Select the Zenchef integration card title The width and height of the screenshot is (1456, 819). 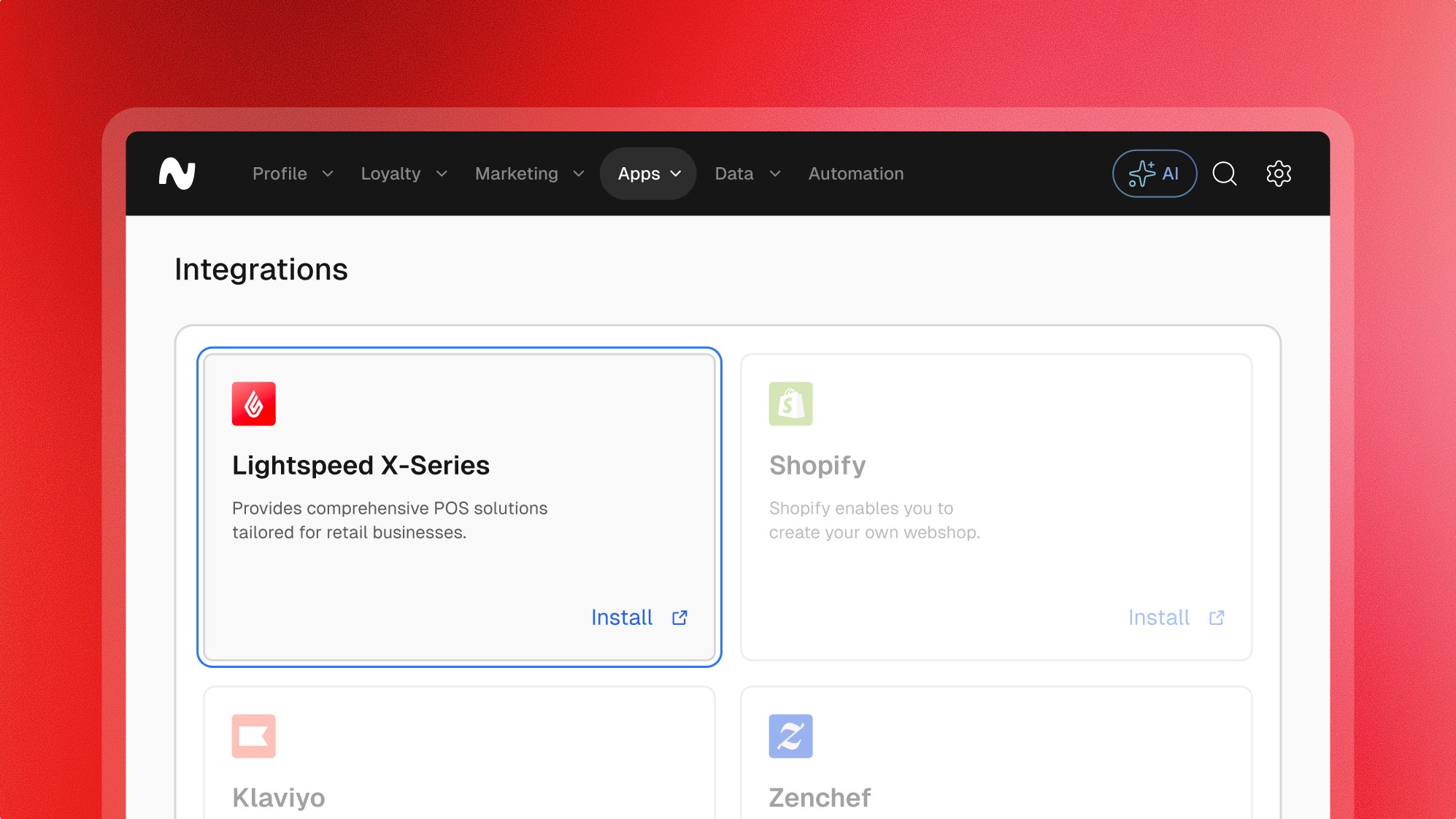click(x=820, y=797)
